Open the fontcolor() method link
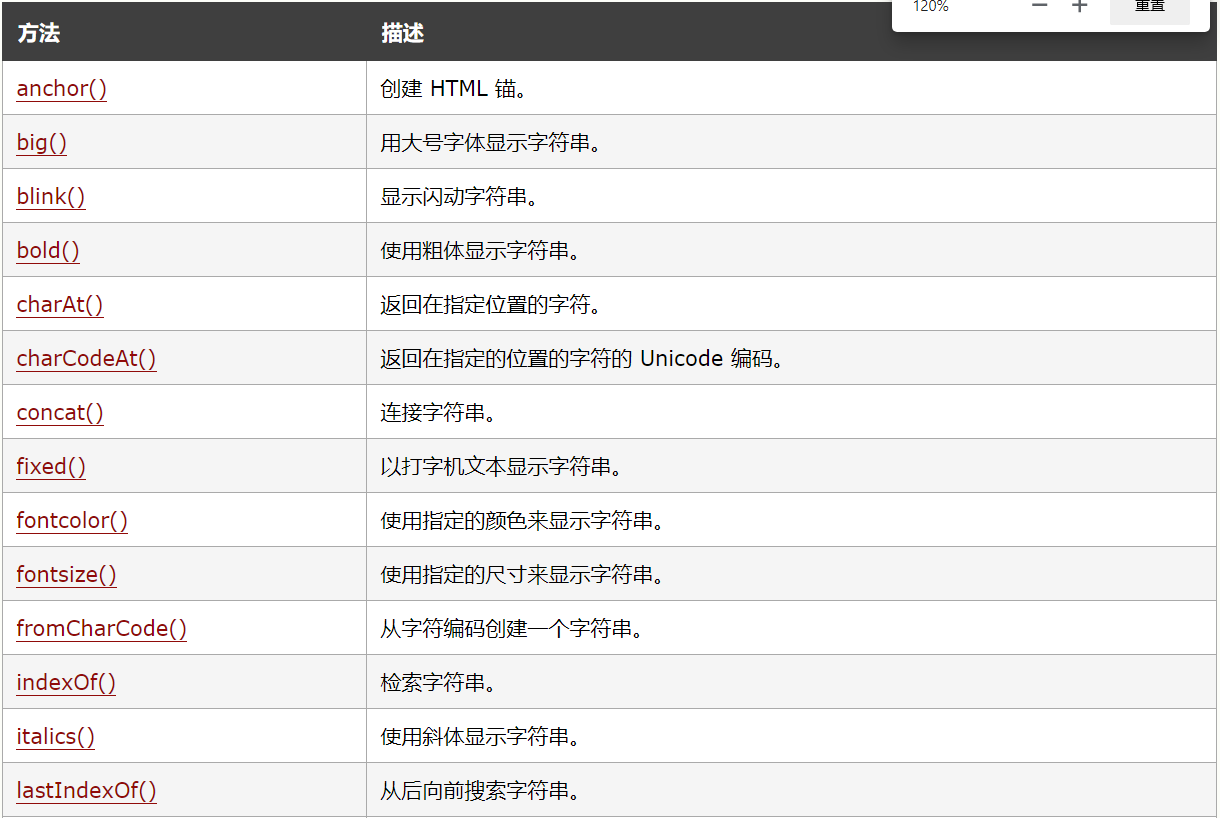The image size is (1220, 818). point(72,521)
